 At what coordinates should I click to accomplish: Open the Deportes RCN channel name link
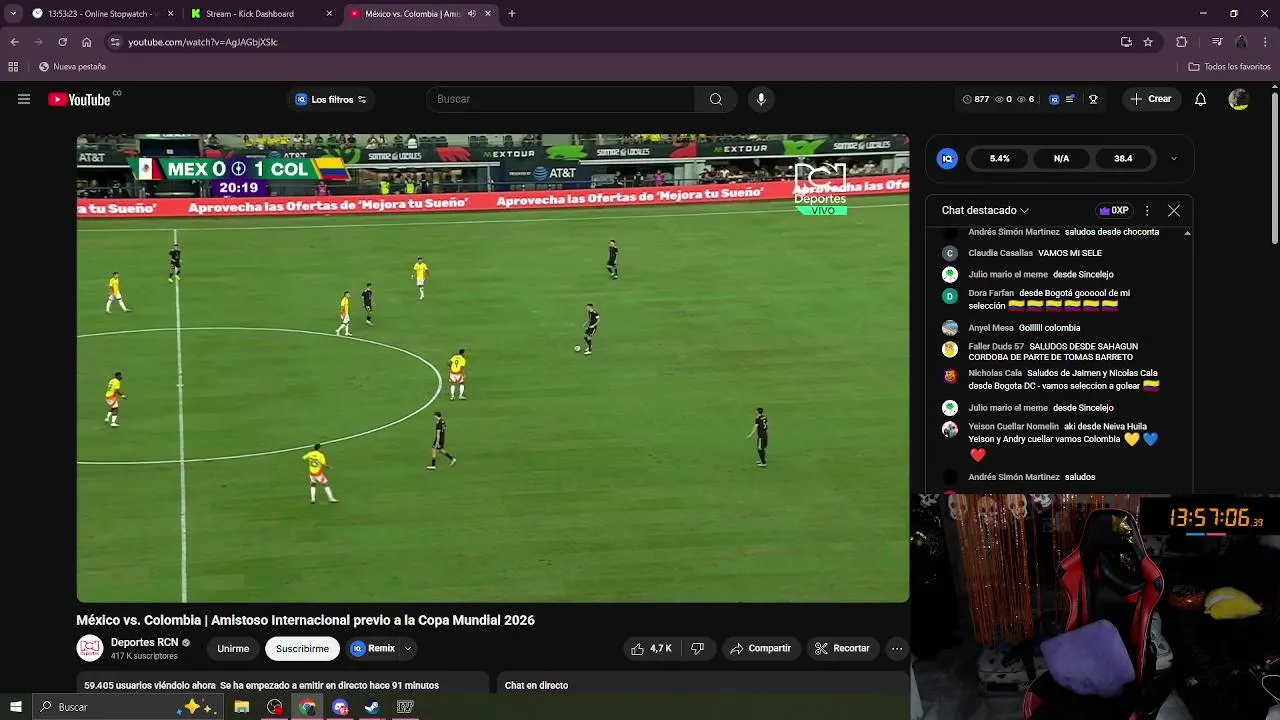coord(144,642)
